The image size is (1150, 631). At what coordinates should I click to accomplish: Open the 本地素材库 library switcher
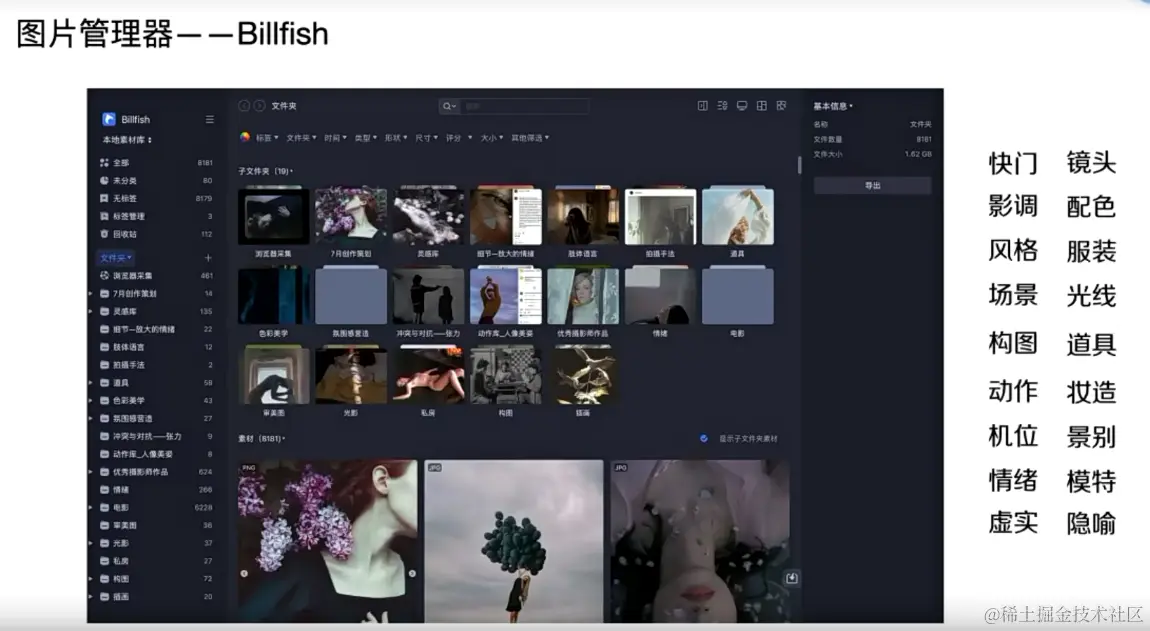click(128, 139)
